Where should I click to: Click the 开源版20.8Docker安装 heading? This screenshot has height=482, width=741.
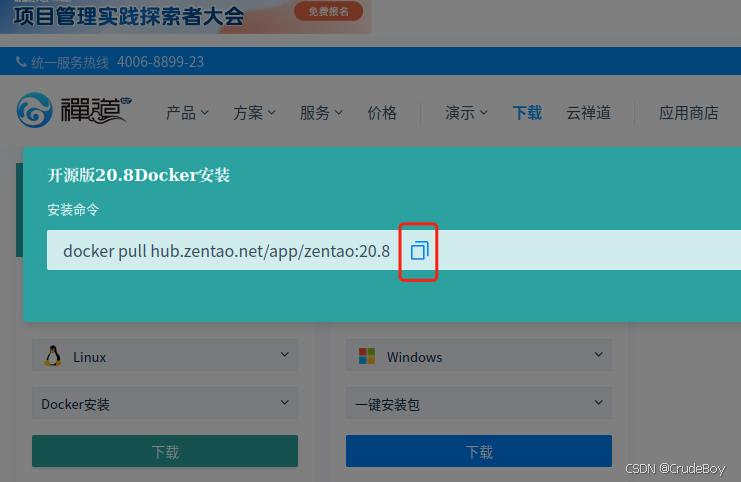[x=138, y=175]
